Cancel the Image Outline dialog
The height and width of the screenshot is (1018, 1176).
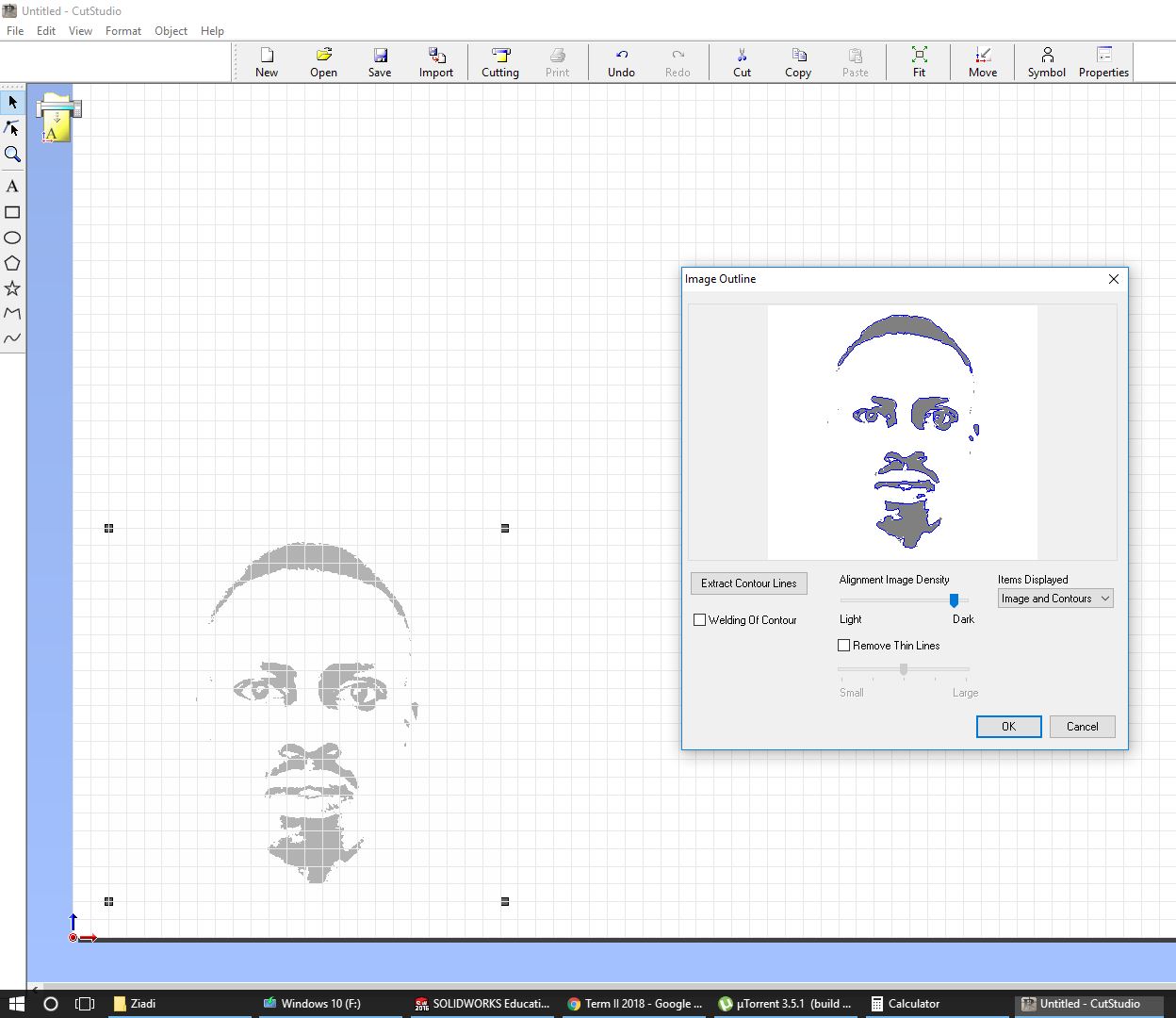tap(1082, 727)
